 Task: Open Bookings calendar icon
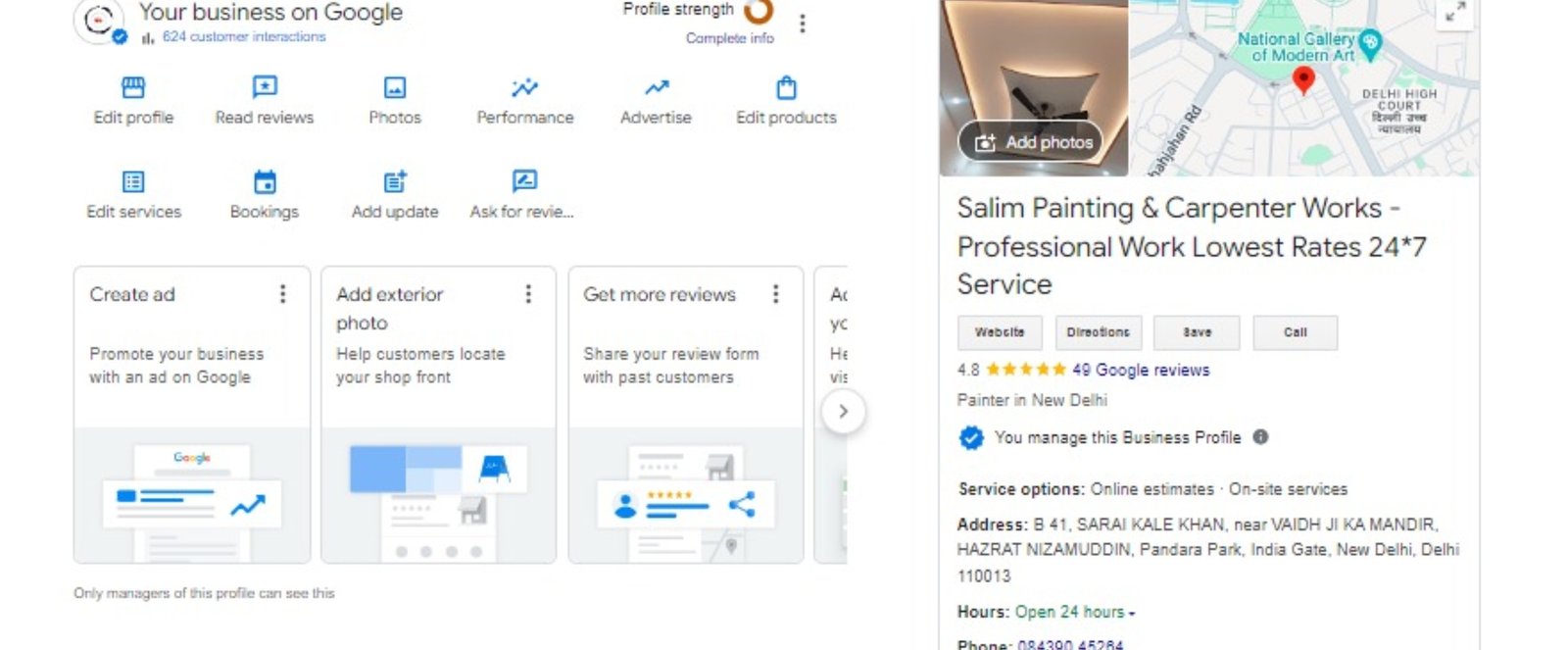[265, 182]
